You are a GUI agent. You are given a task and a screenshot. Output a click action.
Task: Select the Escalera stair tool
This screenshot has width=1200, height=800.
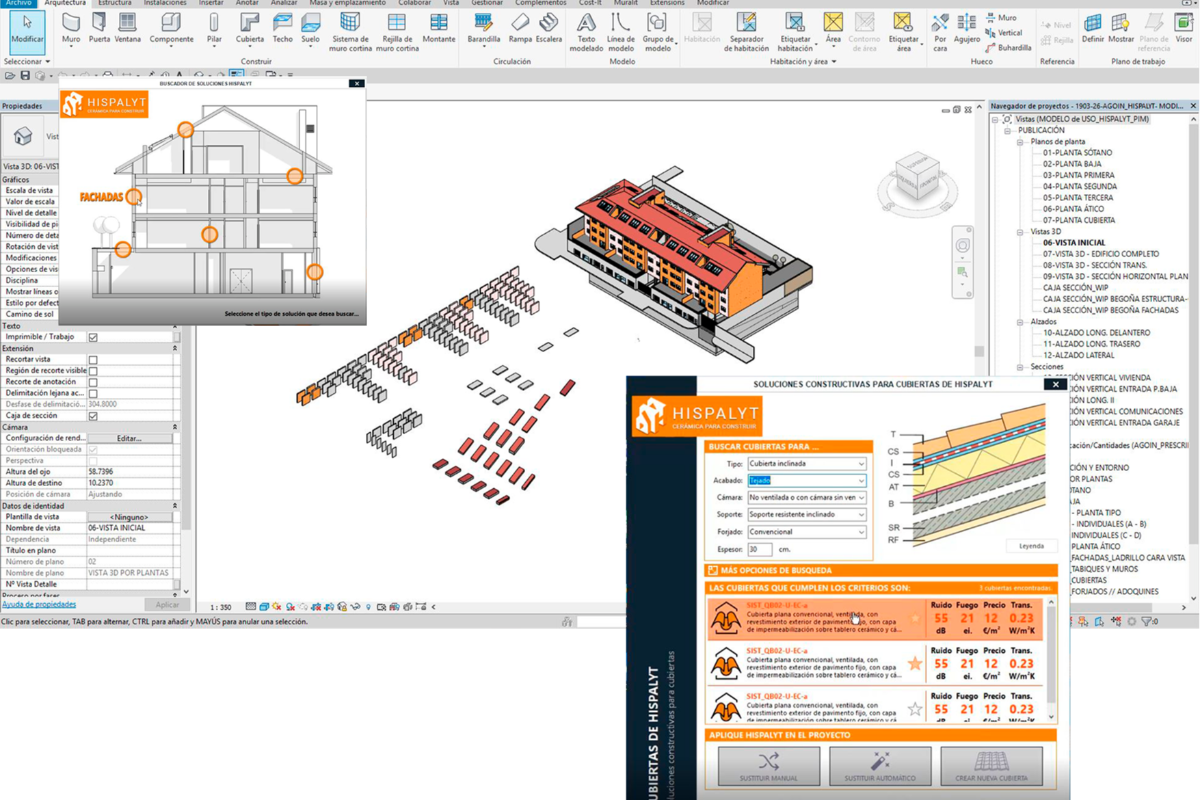[x=549, y=29]
